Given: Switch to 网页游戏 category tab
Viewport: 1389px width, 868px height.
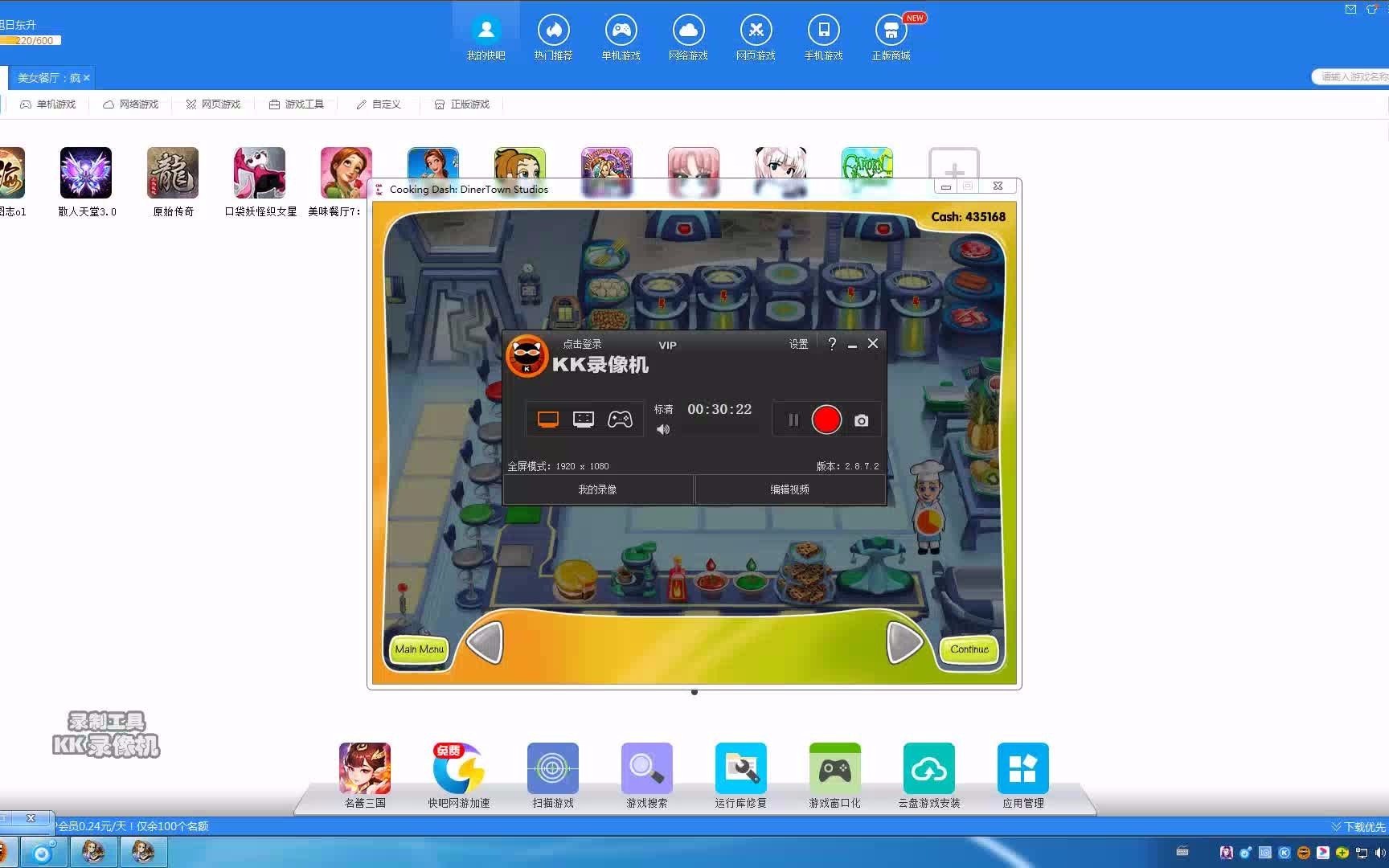Looking at the screenshot, I should coord(213,104).
